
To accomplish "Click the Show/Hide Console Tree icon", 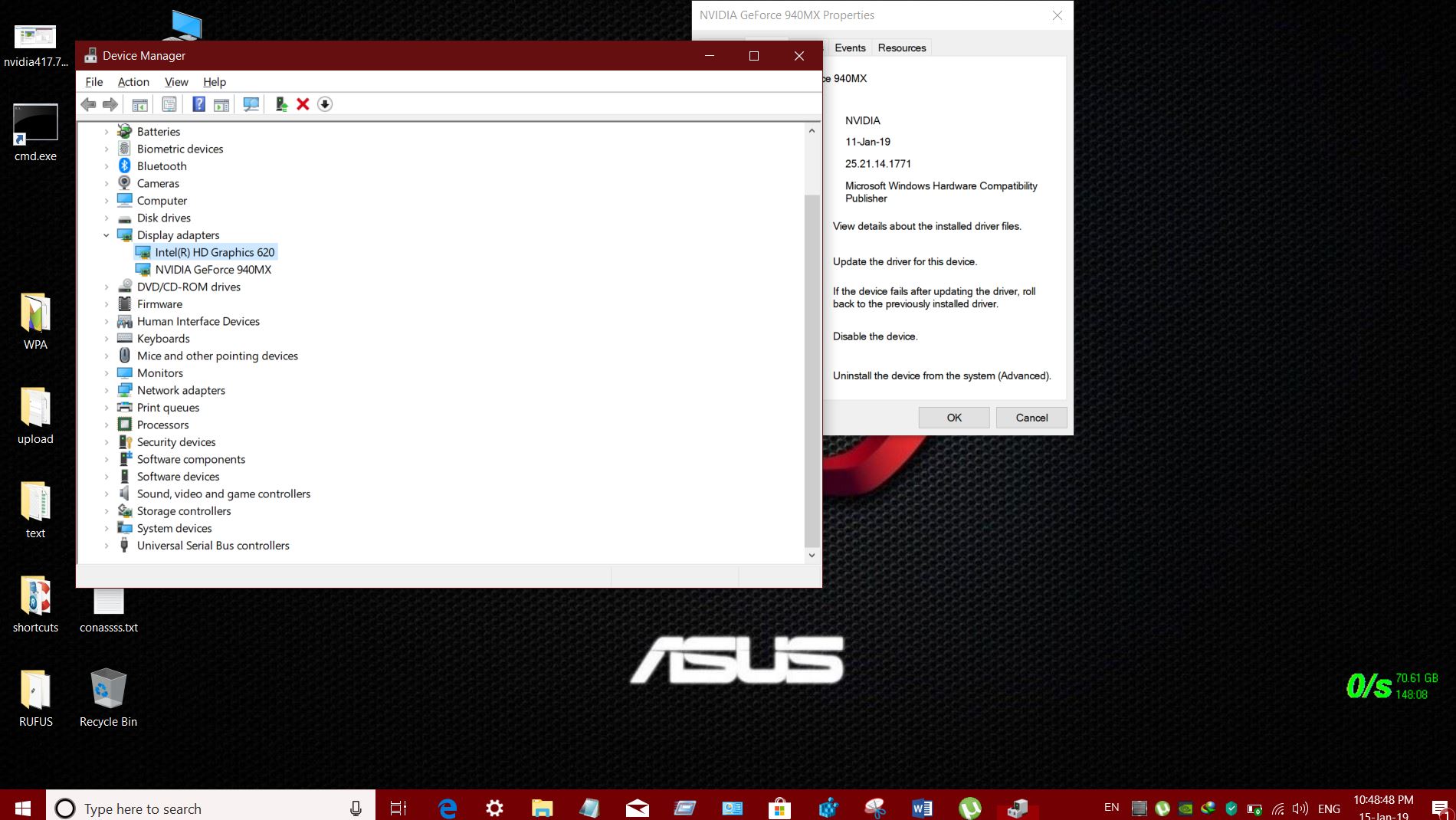I will [139, 104].
